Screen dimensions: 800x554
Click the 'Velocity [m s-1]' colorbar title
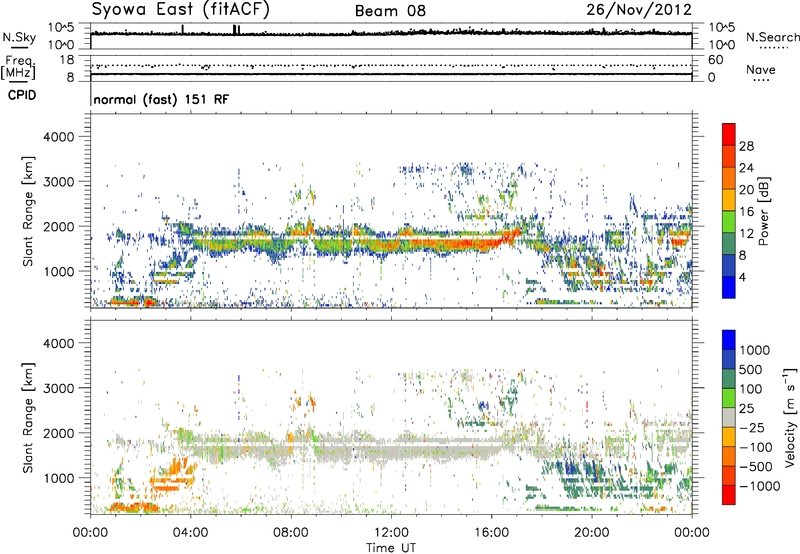[790, 417]
